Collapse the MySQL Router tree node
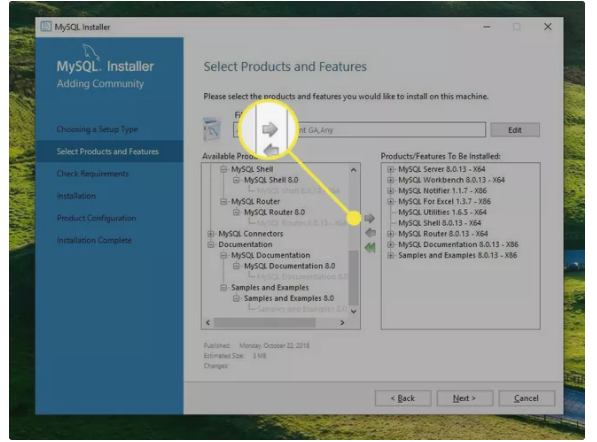This screenshot has height=442, width=597. pos(223,201)
